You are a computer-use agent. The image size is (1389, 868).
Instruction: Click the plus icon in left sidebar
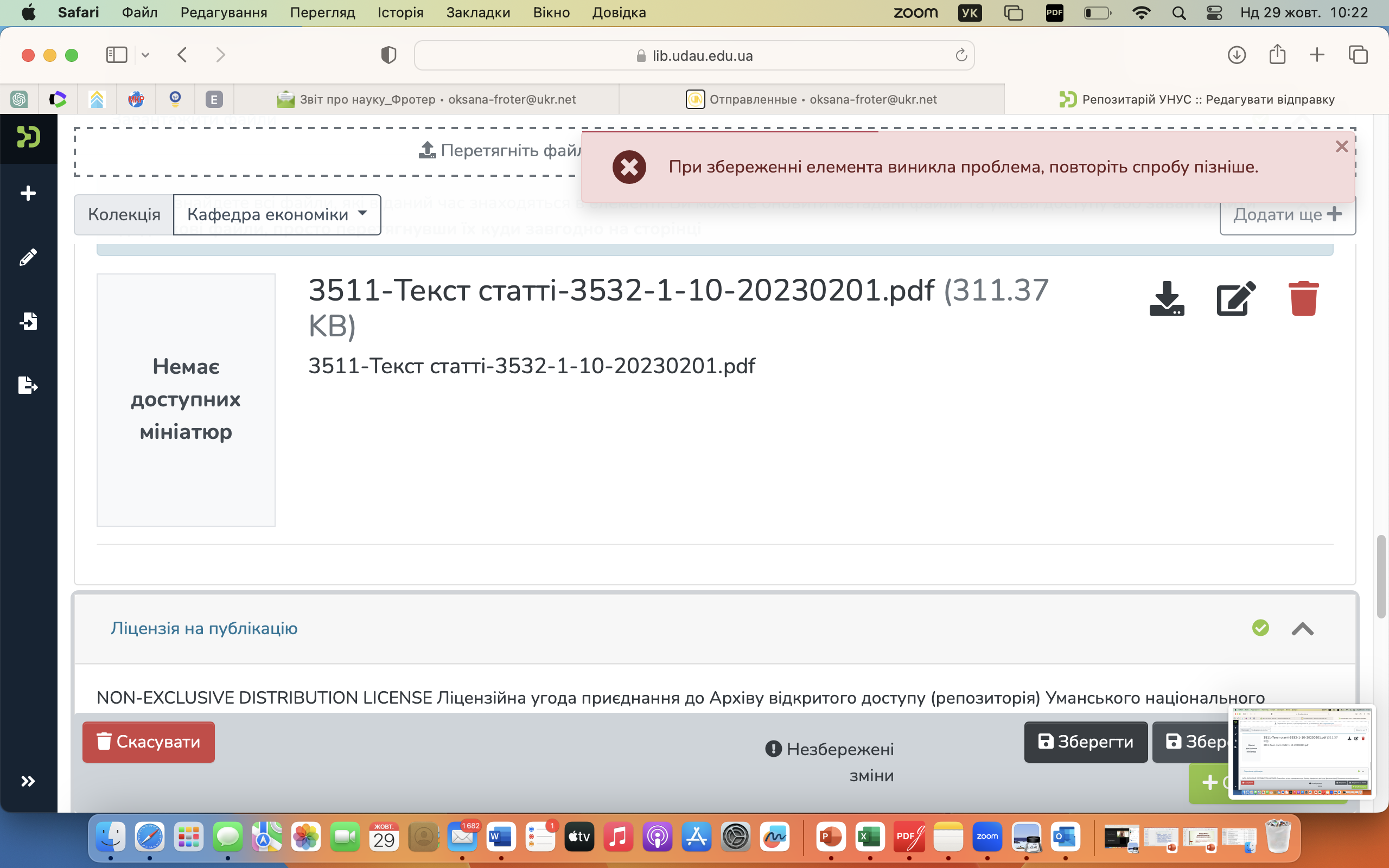tap(28, 194)
